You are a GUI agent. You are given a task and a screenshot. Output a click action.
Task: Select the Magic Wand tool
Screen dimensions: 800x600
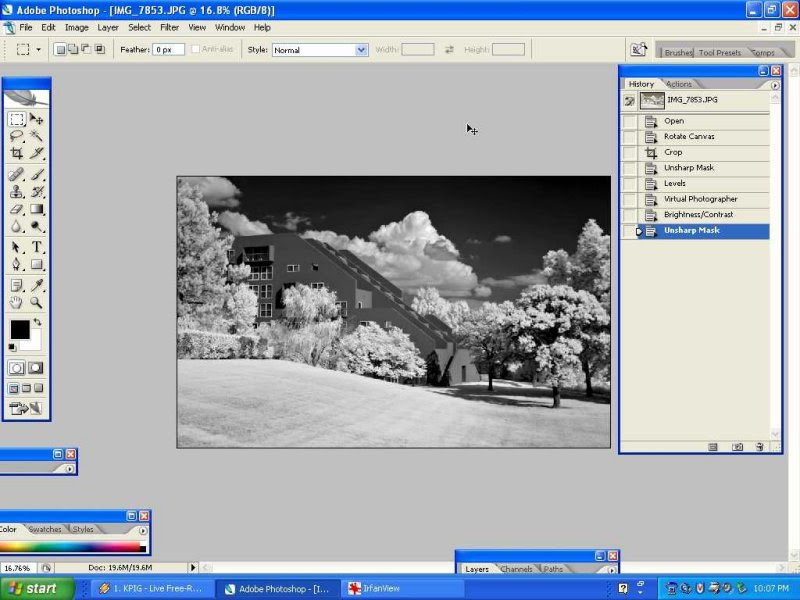(x=36, y=136)
